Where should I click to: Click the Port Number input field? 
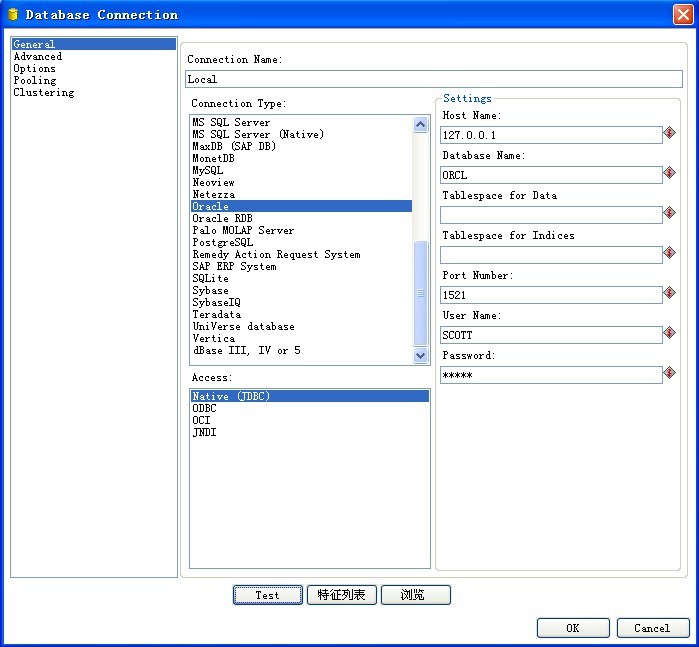pos(551,295)
